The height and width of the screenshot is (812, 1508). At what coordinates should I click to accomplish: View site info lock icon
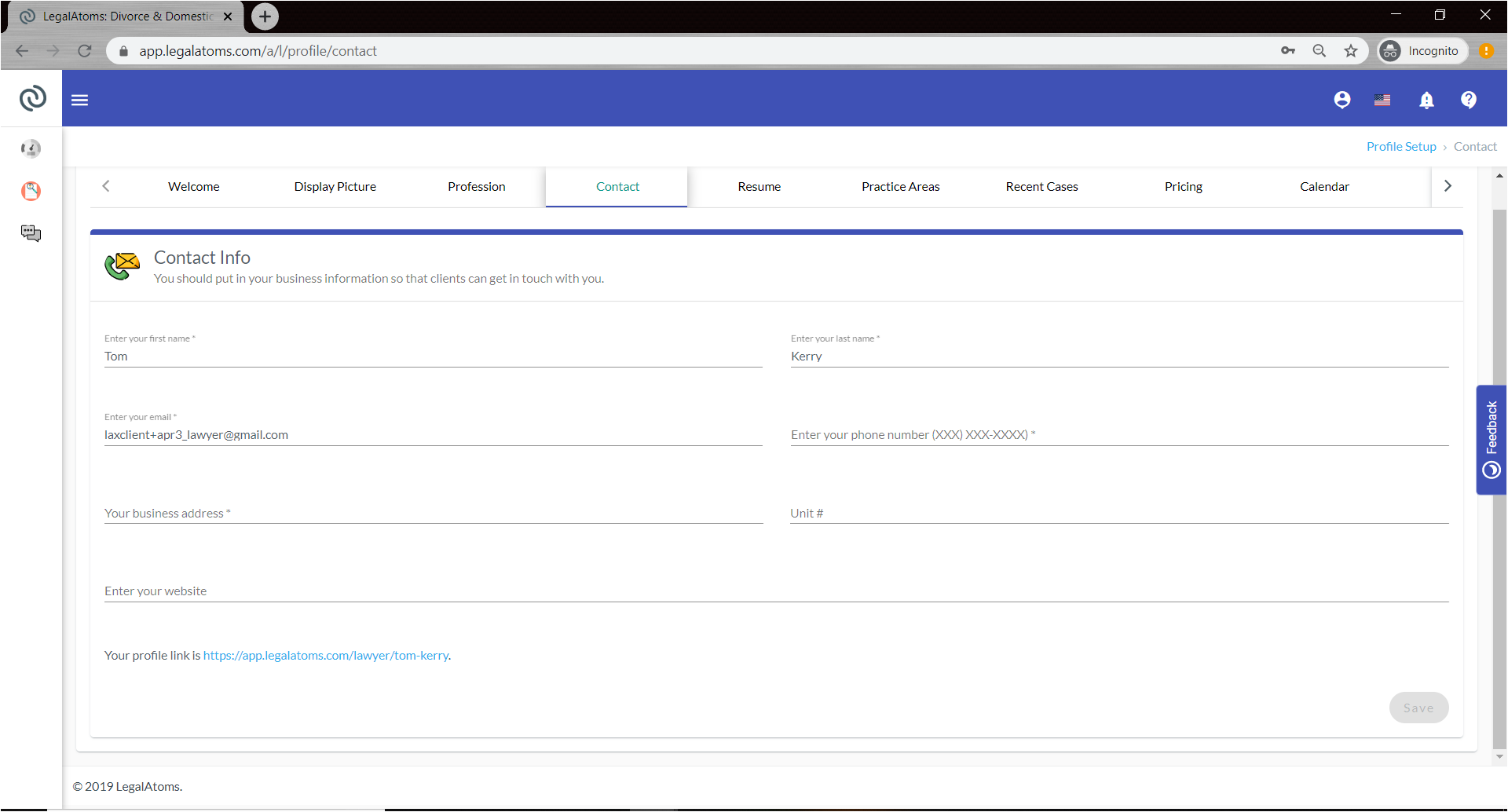pos(123,51)
